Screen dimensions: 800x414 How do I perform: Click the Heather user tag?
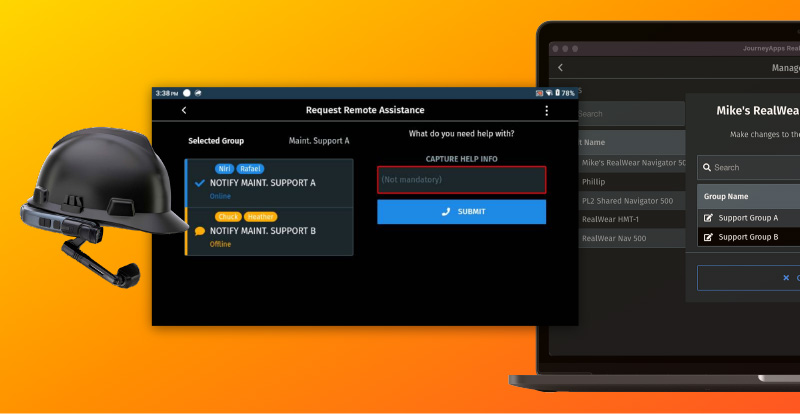(260, 217)
